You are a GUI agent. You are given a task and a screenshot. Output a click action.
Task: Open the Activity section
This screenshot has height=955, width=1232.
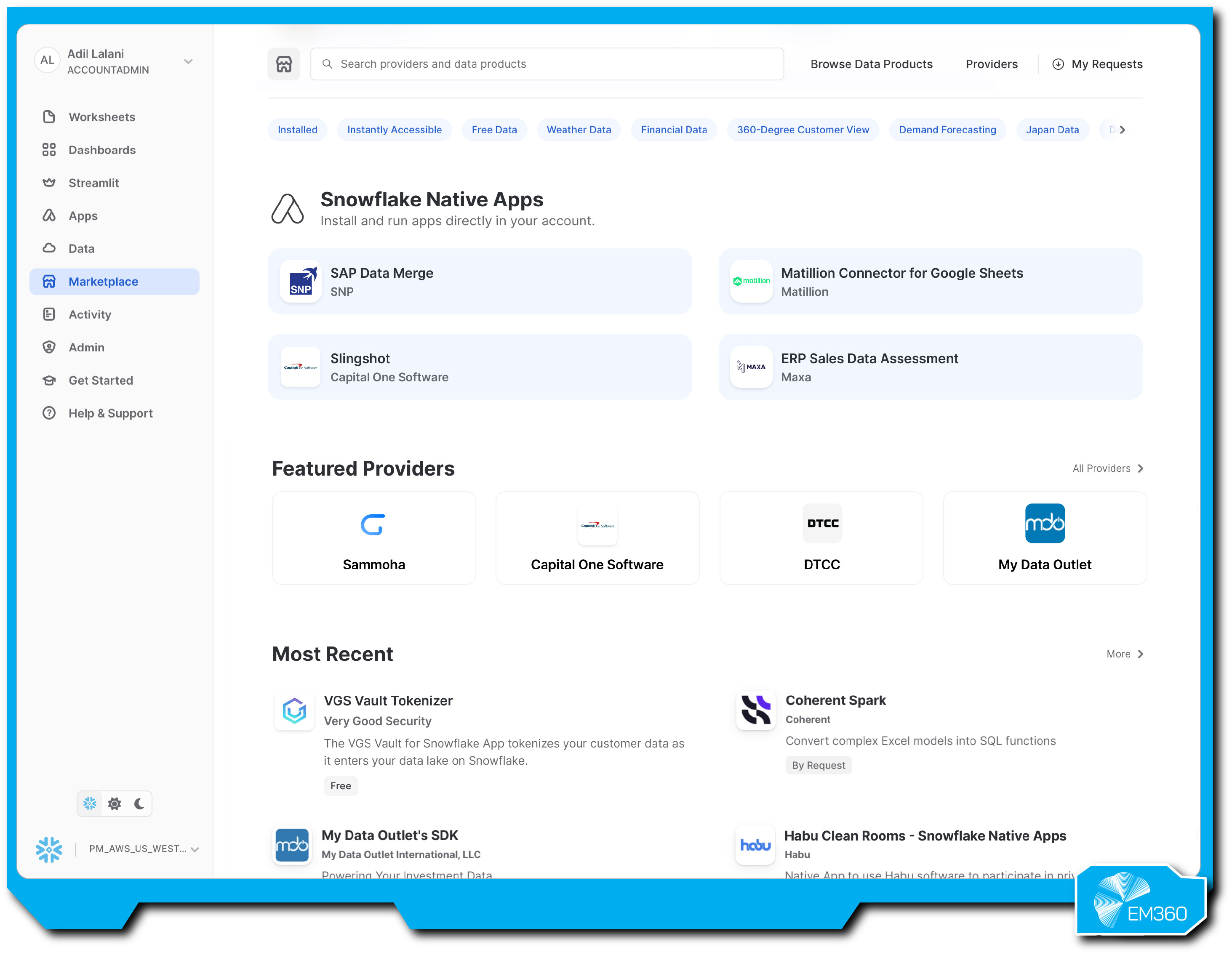(90, 314)
